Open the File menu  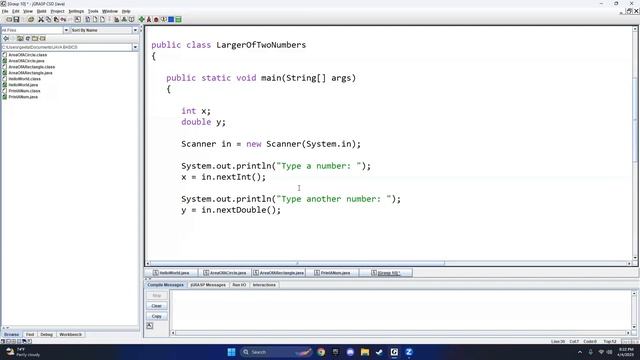5,11
